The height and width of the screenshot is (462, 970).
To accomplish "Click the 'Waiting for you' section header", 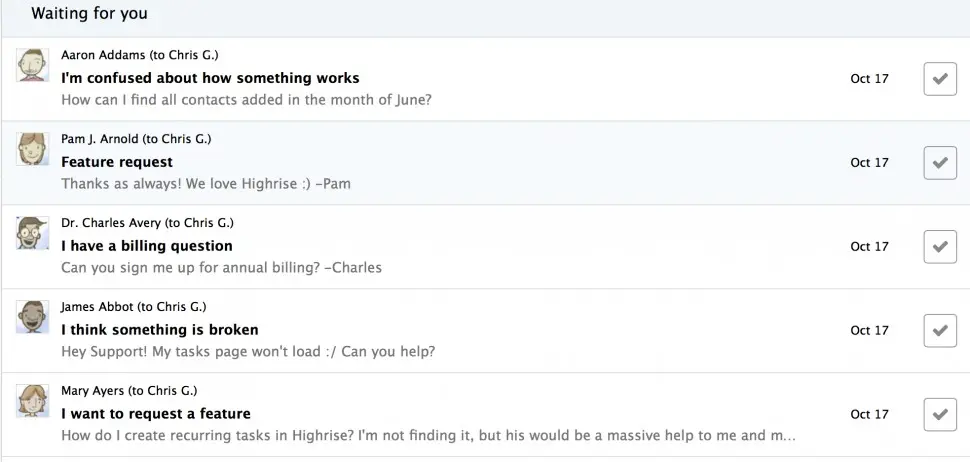I will (x=90, y=14).
